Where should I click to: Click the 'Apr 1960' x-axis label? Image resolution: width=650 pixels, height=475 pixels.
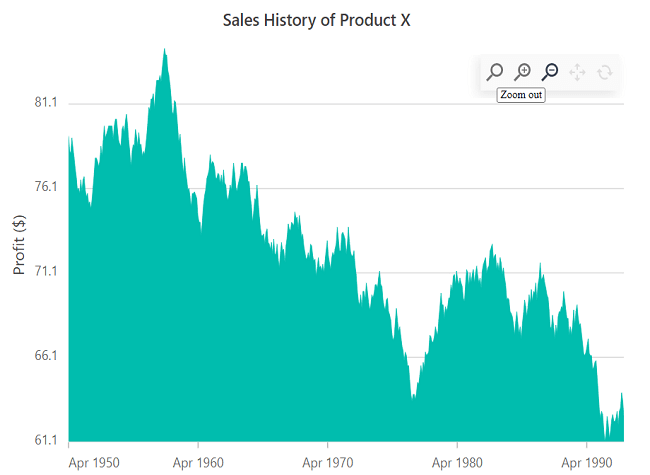tap(198, 462)
